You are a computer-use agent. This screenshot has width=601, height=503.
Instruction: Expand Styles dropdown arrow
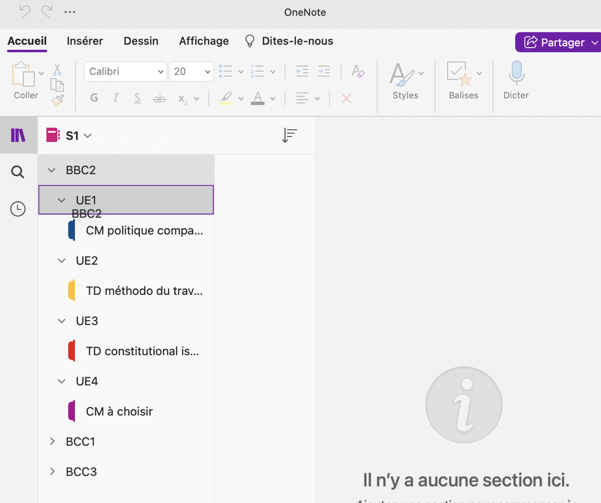[x=421, y=73]
